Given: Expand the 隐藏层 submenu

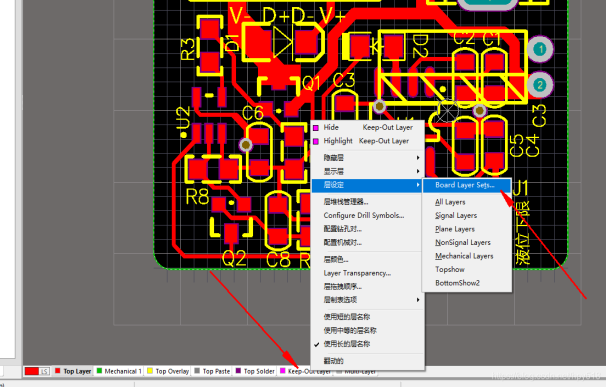Looking at the screenshot, I should pyautogui.click(x=368, y=158).
